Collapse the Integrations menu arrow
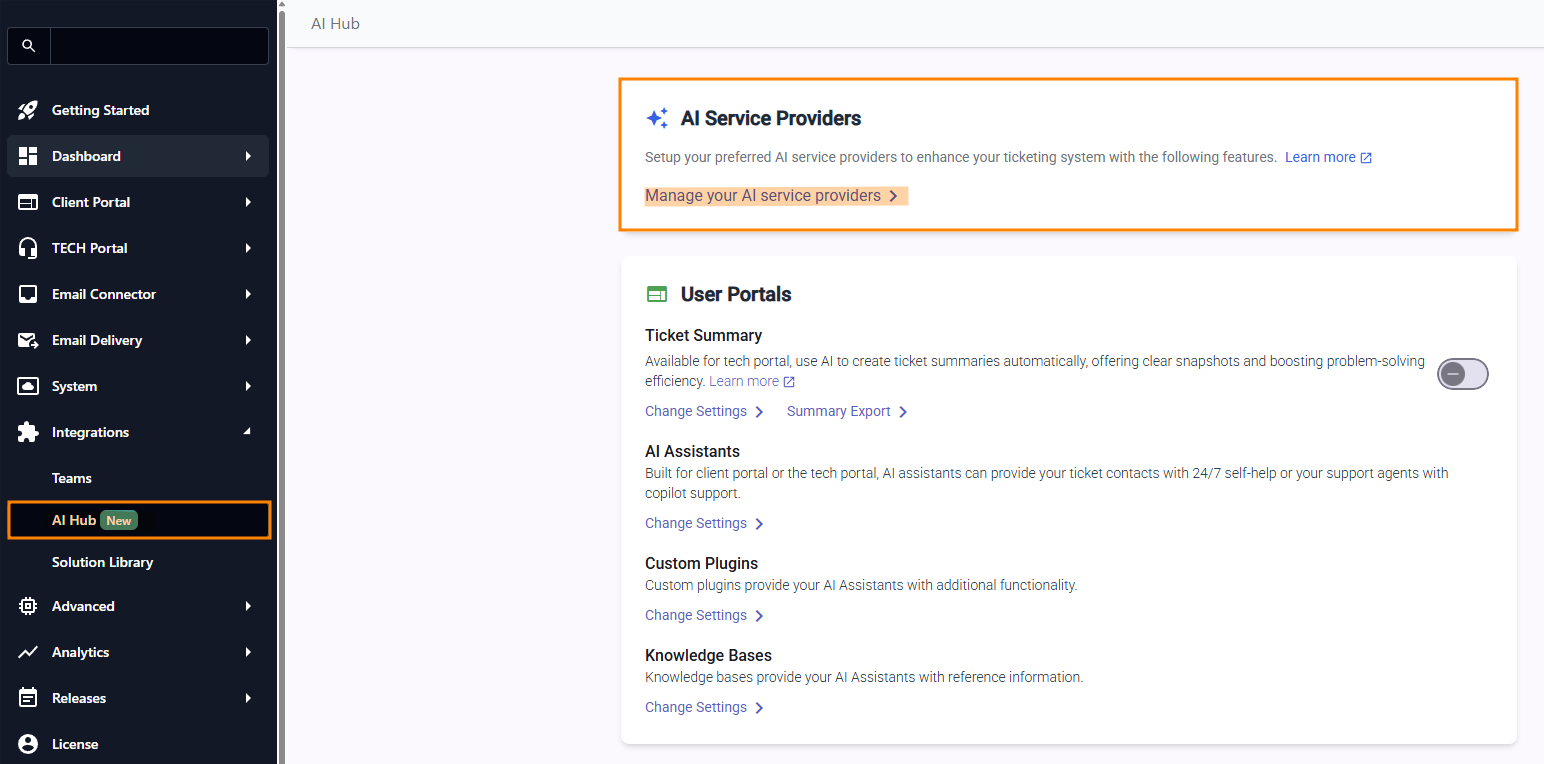The image size is (1544, 764). point(248,432)
